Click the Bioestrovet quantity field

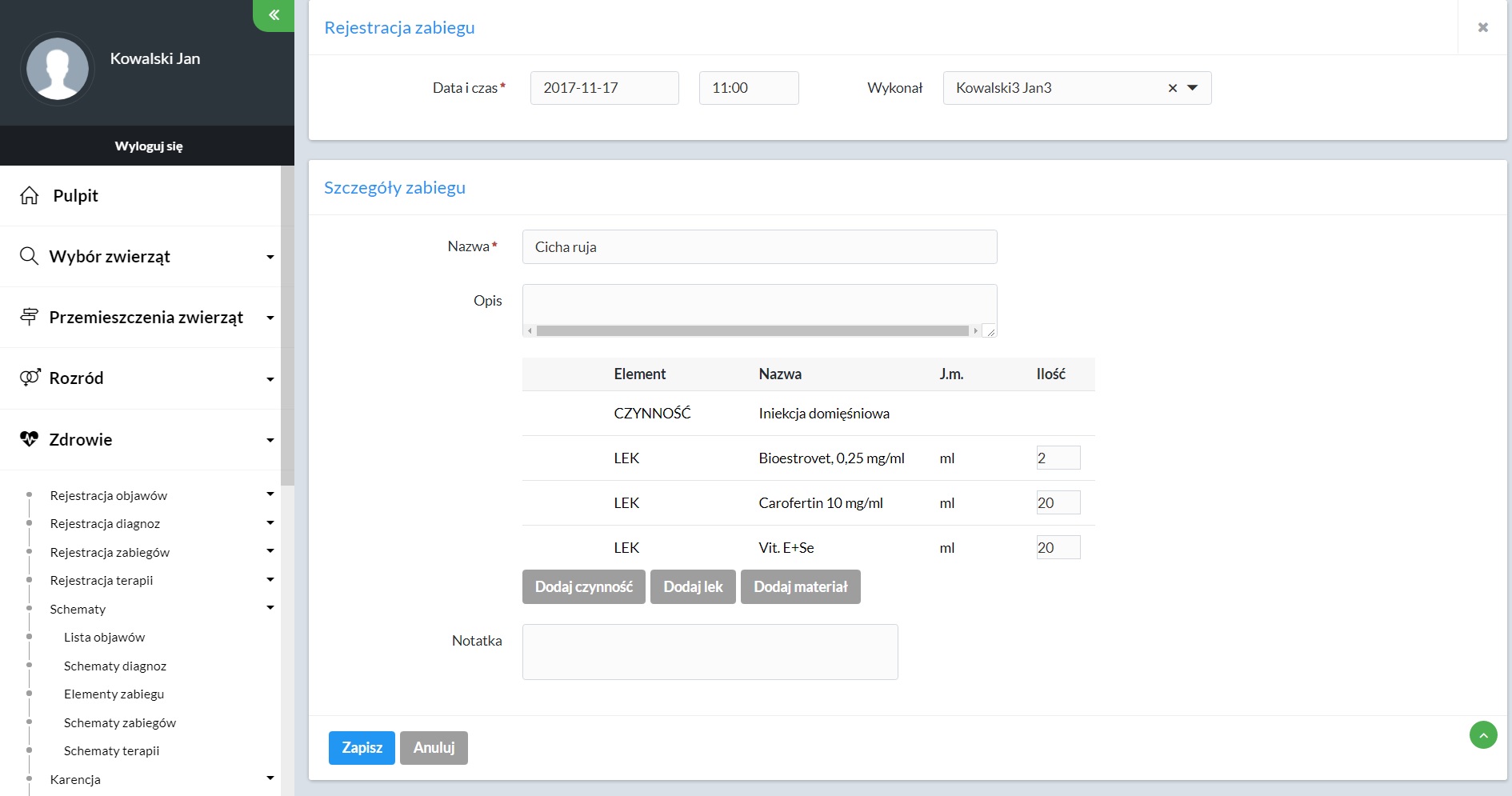pyautogui.click(x=1058, y=458)
